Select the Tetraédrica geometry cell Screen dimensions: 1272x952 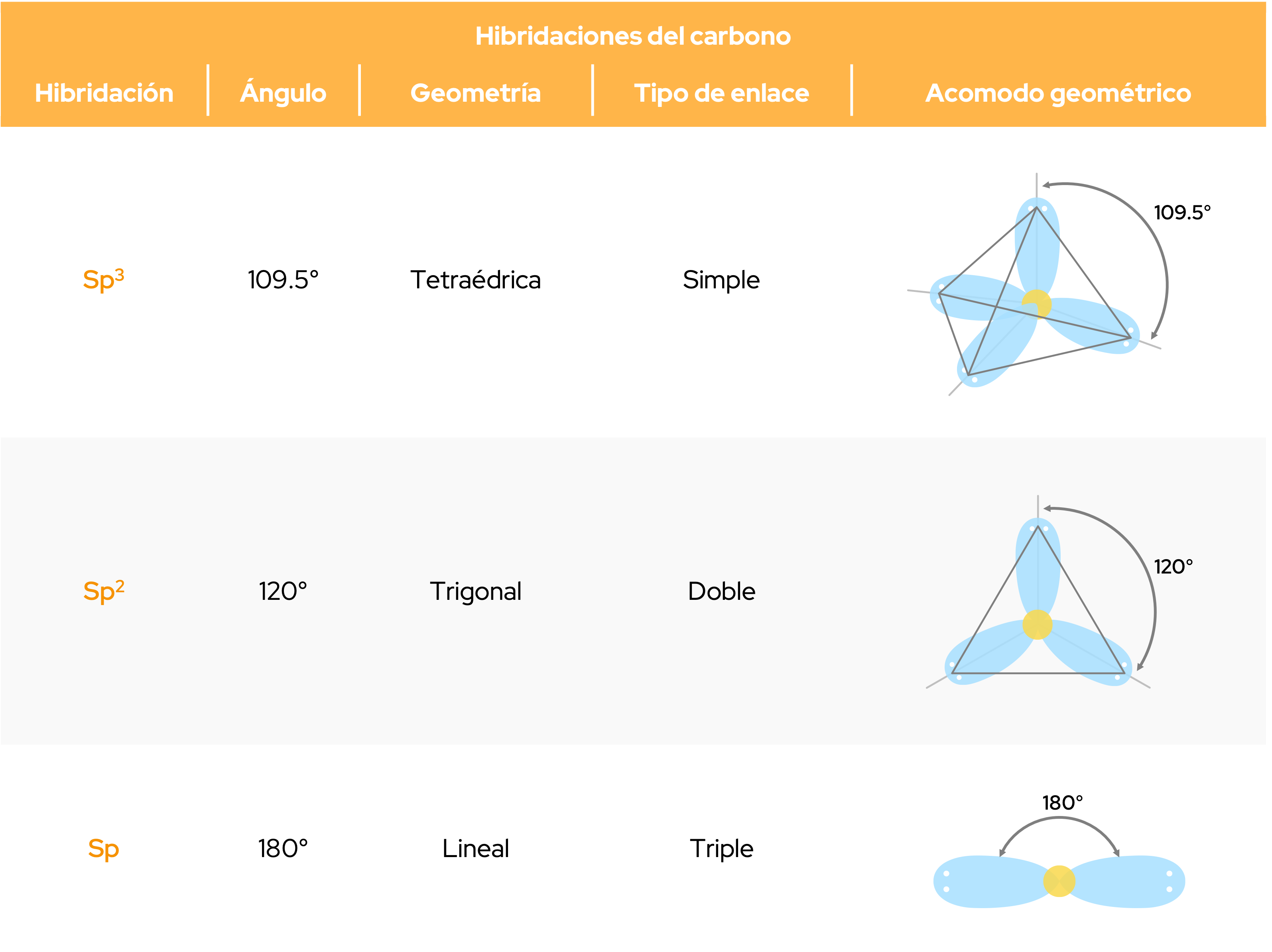[x=476, y=280]
